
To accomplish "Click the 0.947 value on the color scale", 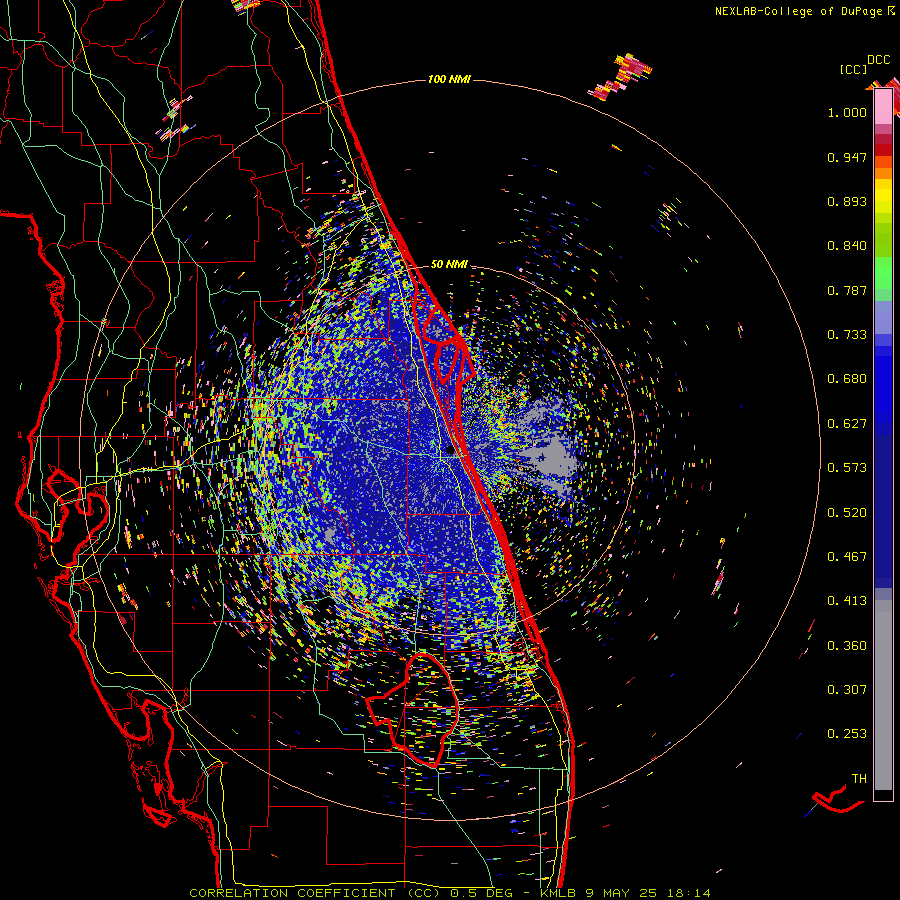I will (x=847, y=157).
